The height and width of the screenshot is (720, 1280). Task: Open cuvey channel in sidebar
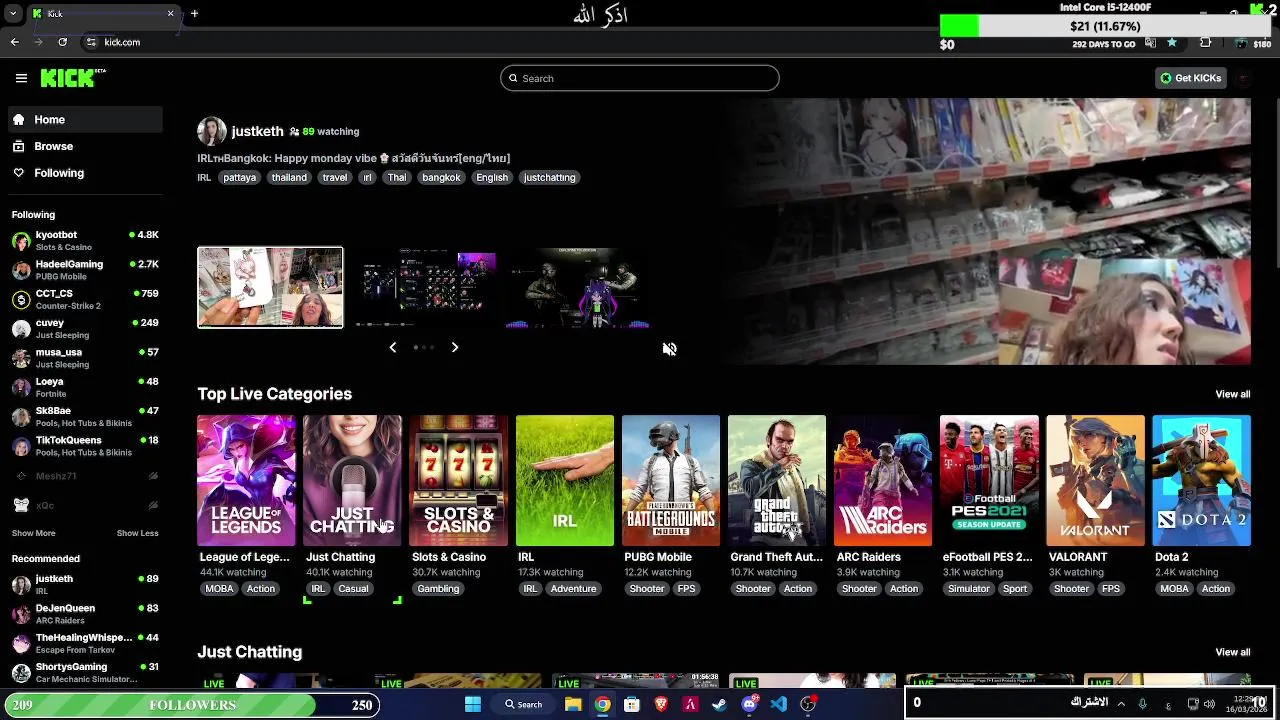85,328
